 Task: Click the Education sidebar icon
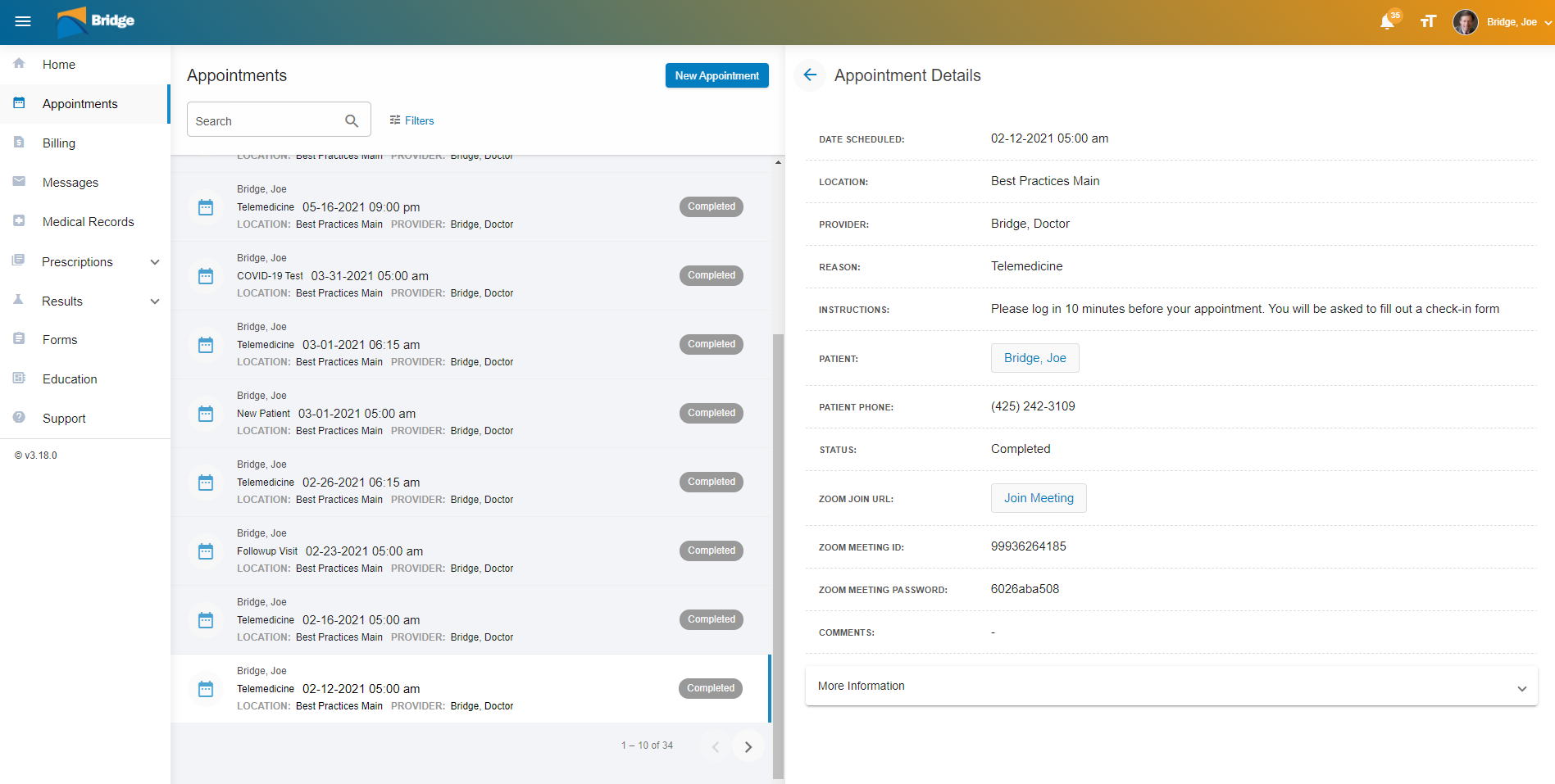19,378
